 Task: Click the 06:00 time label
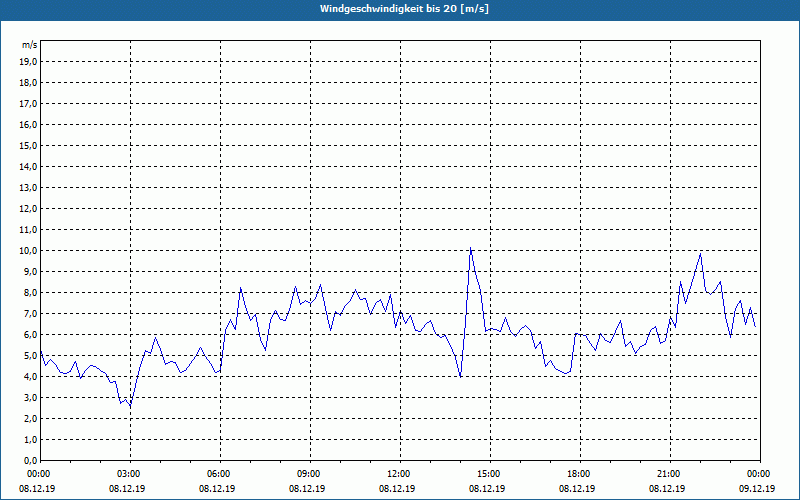coord(220,474)
